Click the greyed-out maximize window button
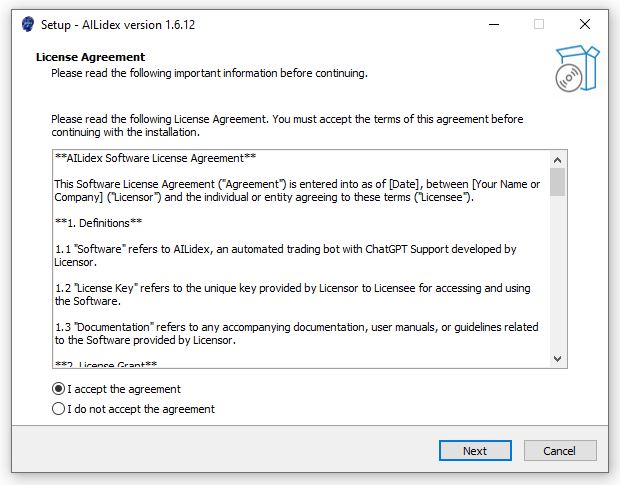The height and width of the screenshot is (485, 620). point(539,25)
